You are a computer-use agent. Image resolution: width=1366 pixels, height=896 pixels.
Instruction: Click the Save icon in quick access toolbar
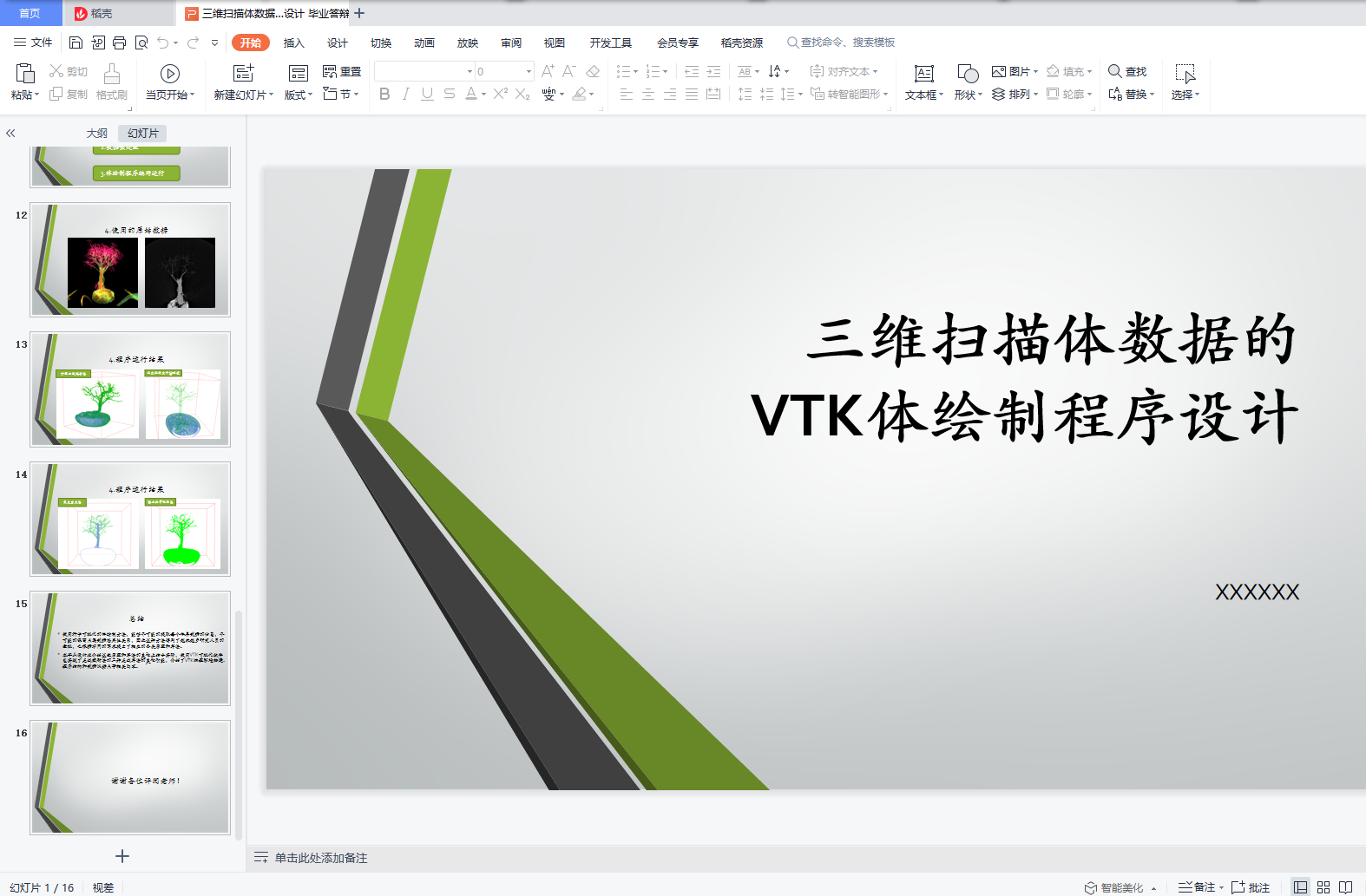tap(76, 43)
